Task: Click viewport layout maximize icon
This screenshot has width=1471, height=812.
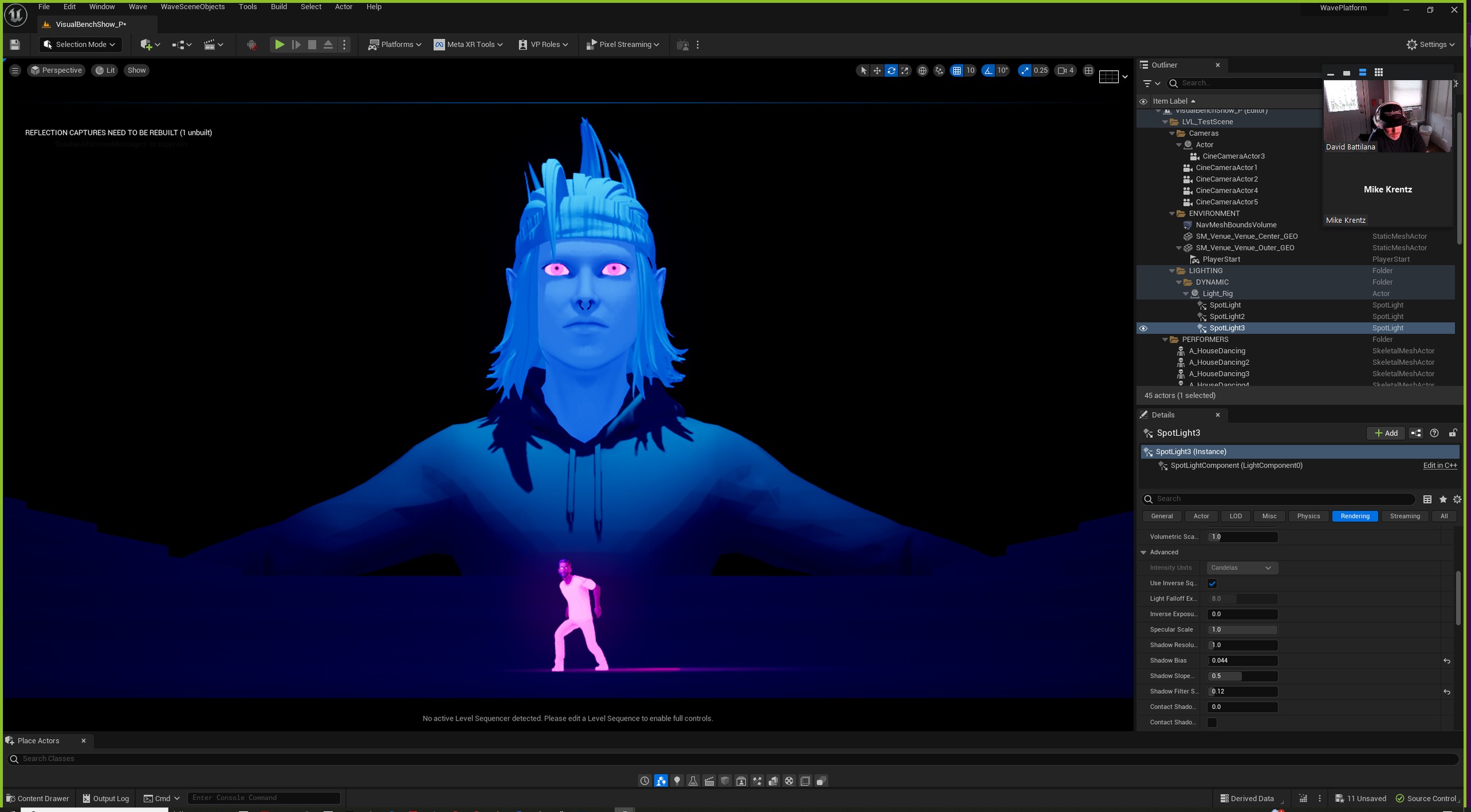Action: pos(1088,71)
